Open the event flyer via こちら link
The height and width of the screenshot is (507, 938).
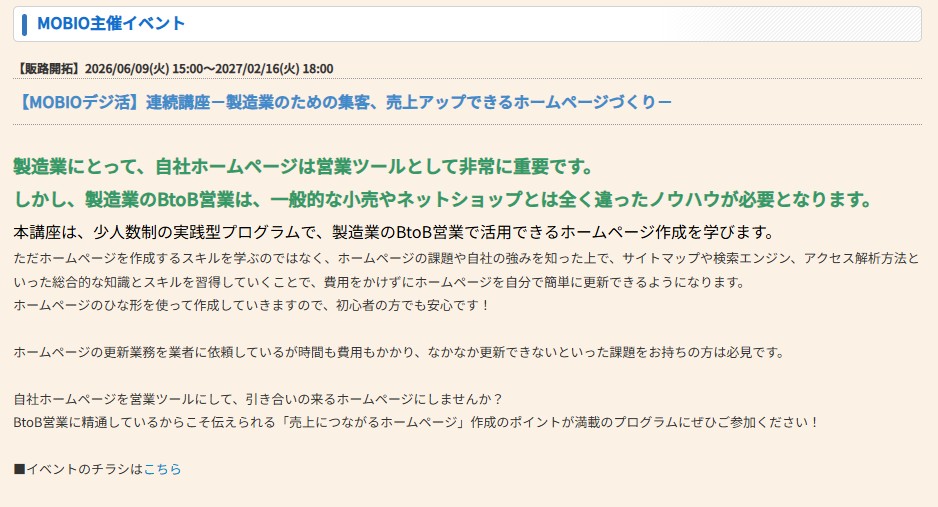(x=162, y=469)
